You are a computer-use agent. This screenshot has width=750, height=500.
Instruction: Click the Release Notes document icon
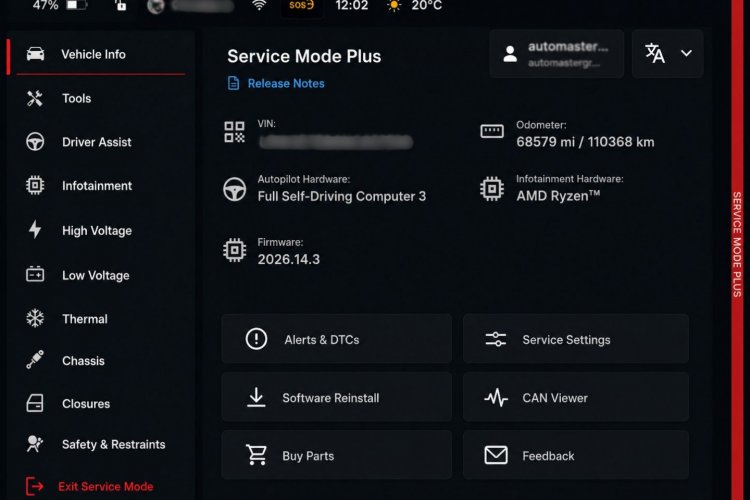[x=233, y=83]
